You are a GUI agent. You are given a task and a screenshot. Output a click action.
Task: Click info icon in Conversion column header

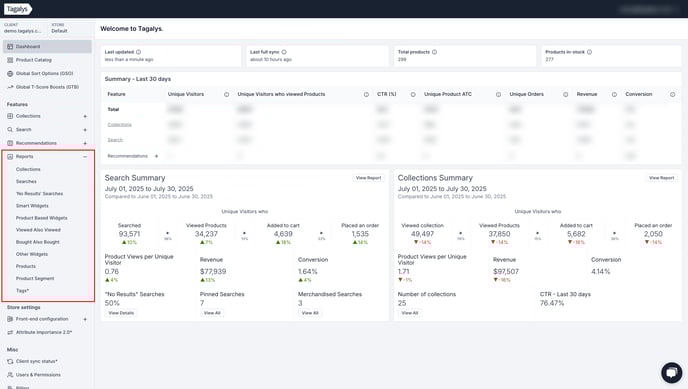[672, 94]
